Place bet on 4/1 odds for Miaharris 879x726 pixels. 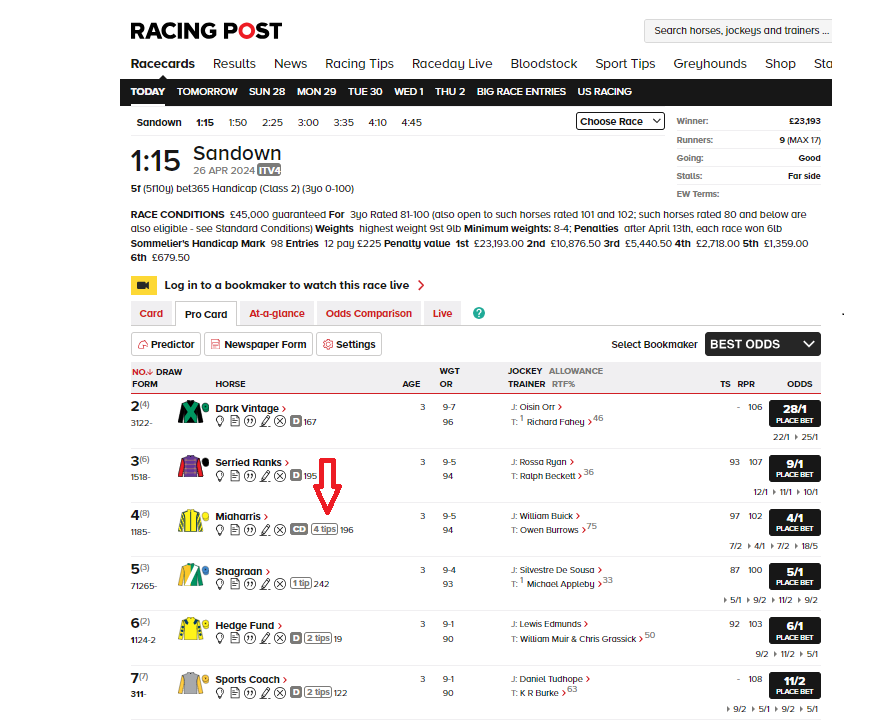(x=795, y=522)
